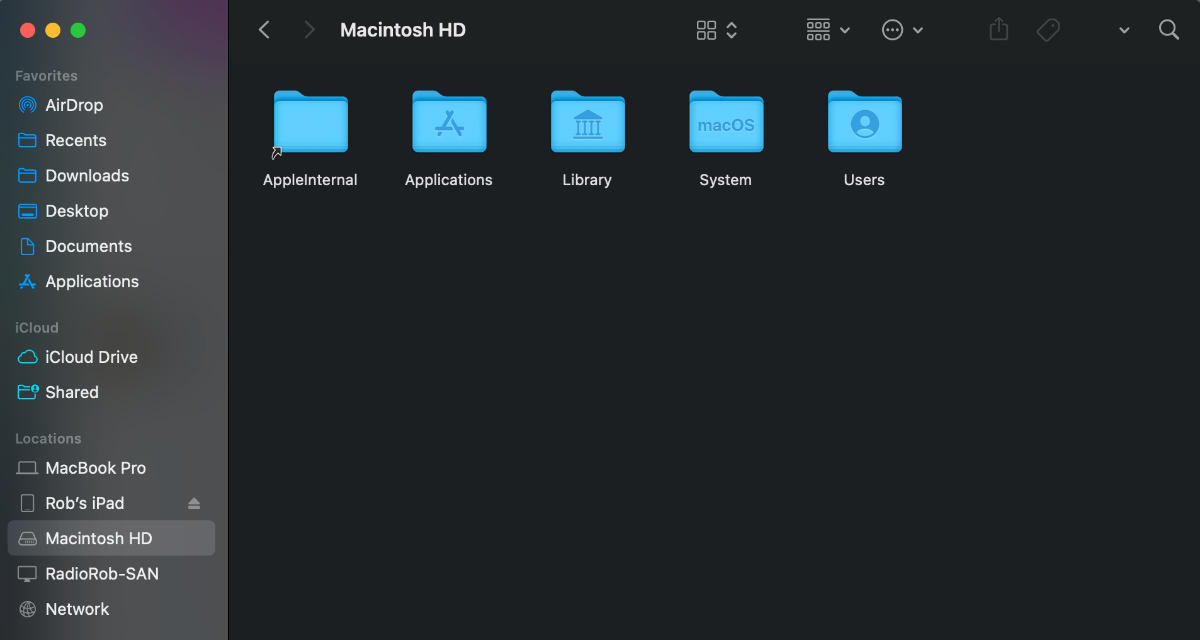Click Network in the sidebar
The height and width of the screenshot is (640, 1200).
77,609
